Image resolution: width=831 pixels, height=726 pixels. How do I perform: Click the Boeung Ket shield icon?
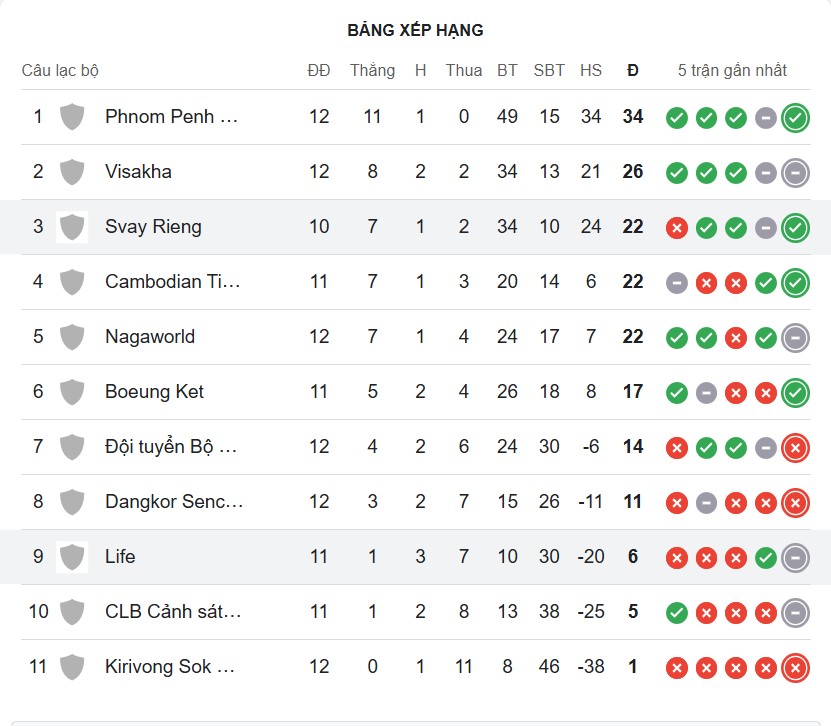(71, 392)
